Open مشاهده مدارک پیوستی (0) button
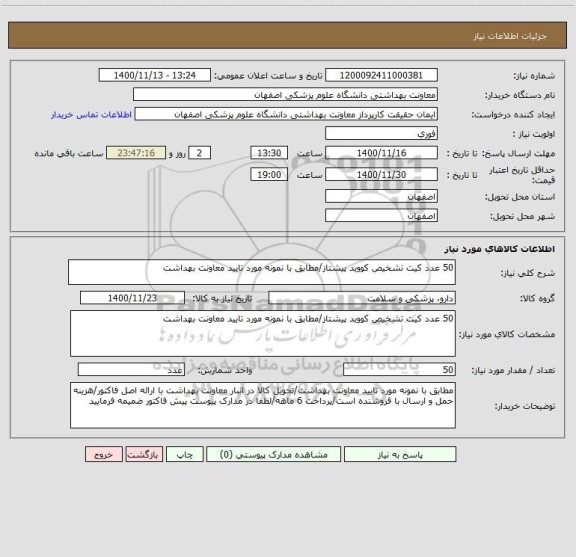576x557 pixels. (274, 454)
